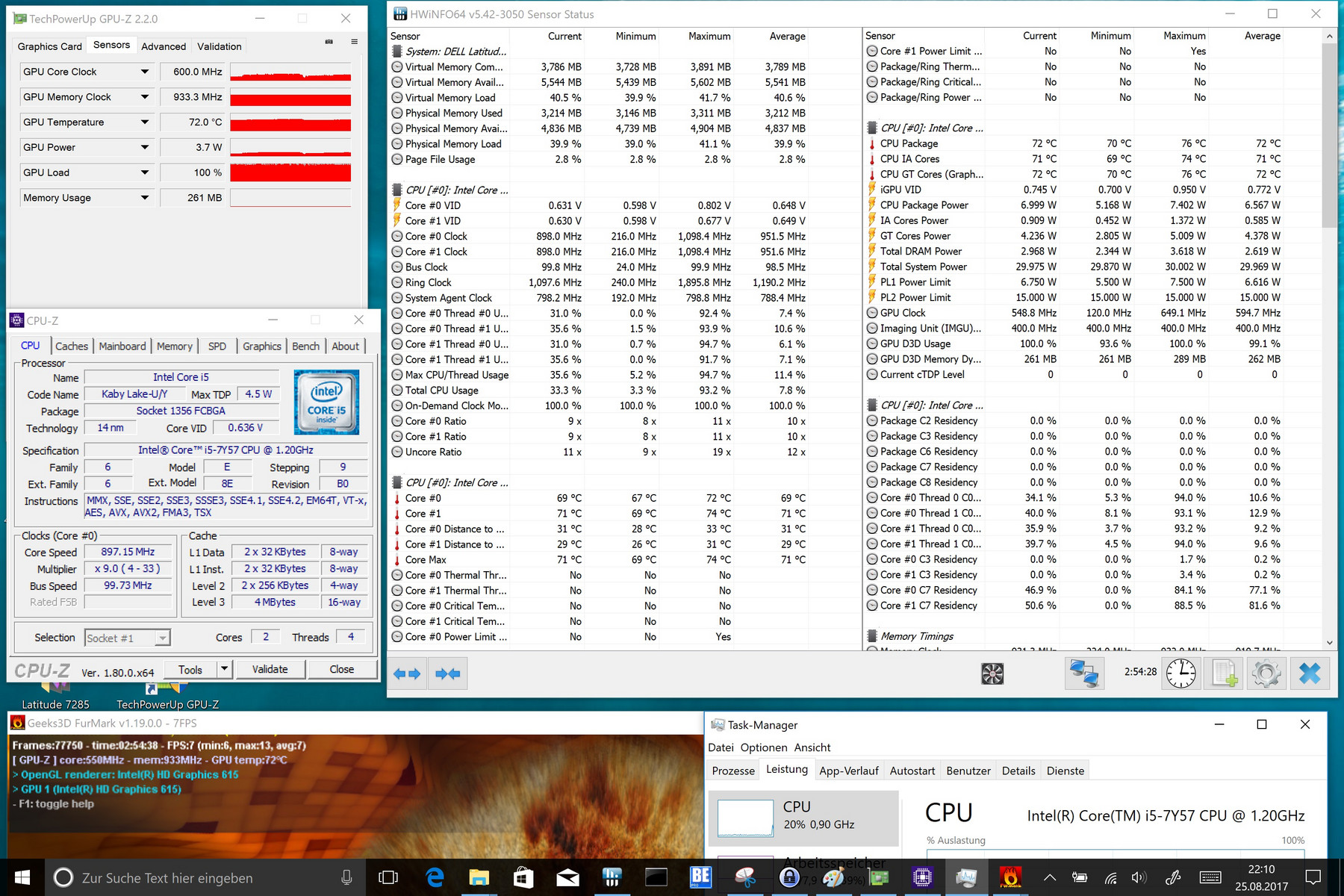1344x896 pixels.
Task: Launch Microsoft Edge from taskbar
Action: coord(435,877)
